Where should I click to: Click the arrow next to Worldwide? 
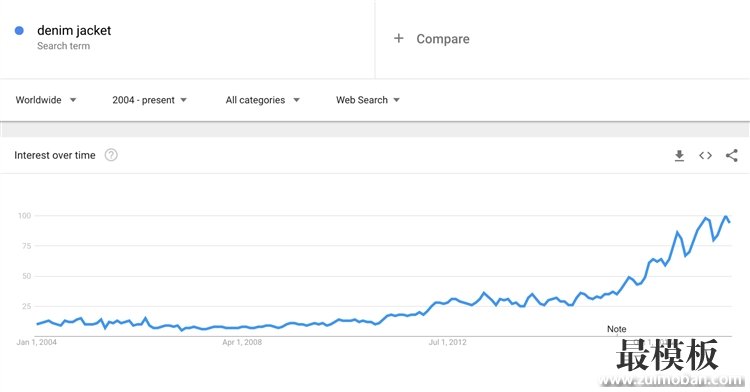[x=73, y=100]
